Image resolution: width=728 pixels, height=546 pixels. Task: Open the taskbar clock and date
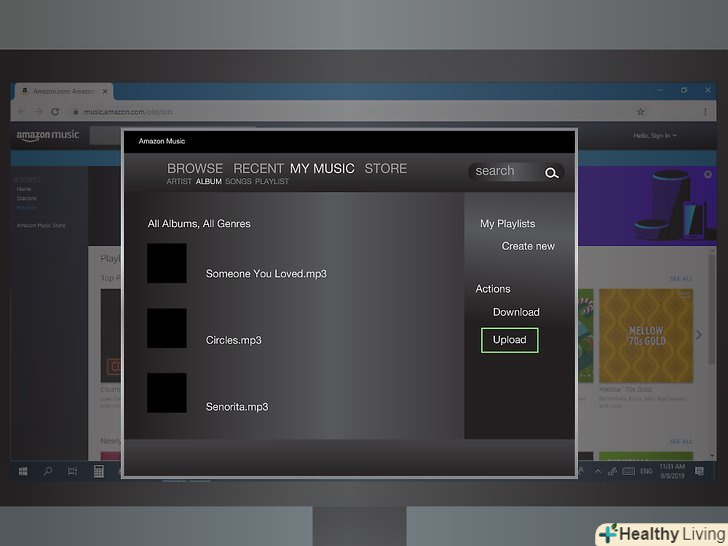pos(672,471)
